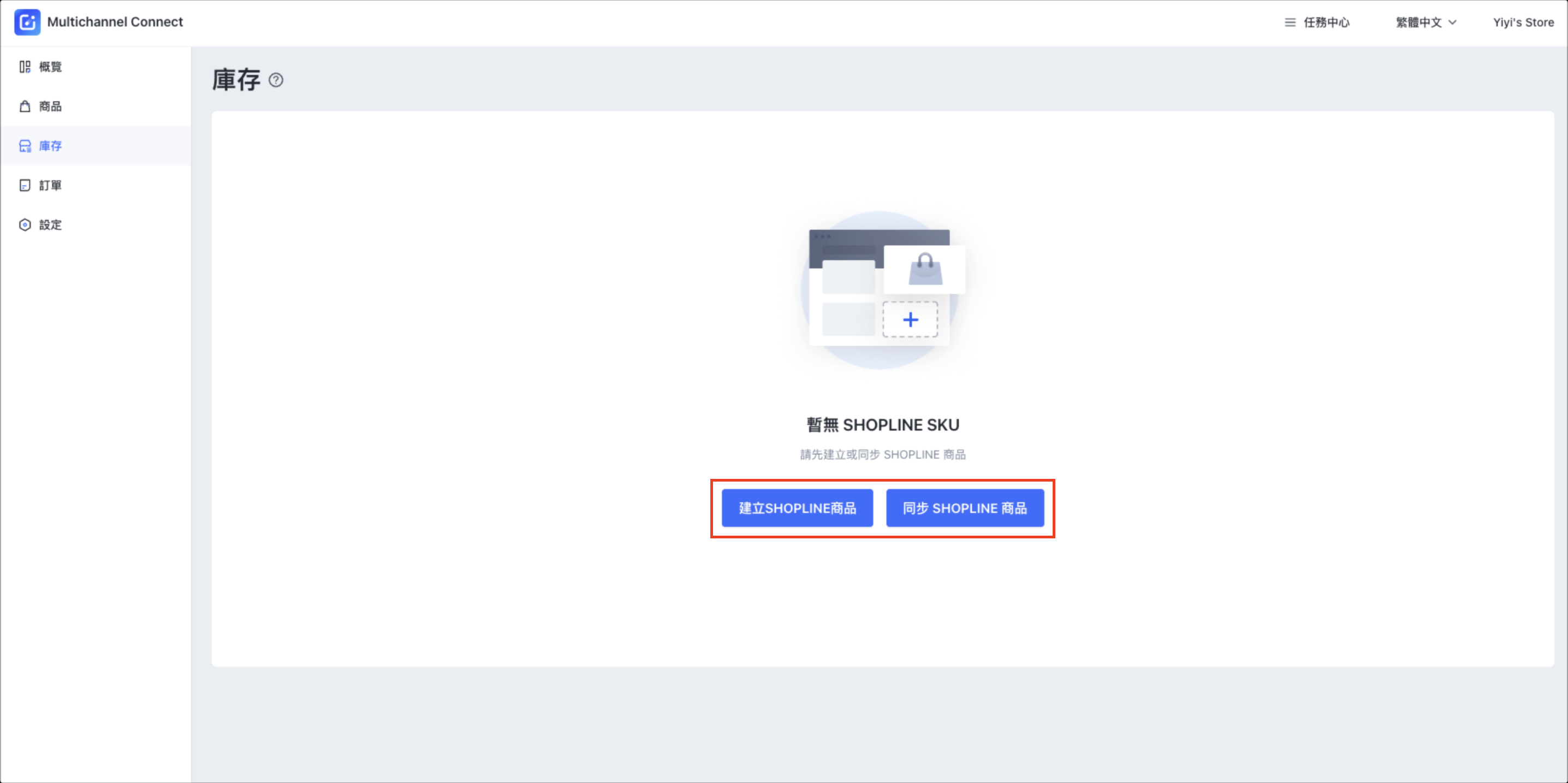Viewport: 1568px width, 783px height.
Task: Click the 訂單 order icon in sidebar
Action: (x=25, y=186)
